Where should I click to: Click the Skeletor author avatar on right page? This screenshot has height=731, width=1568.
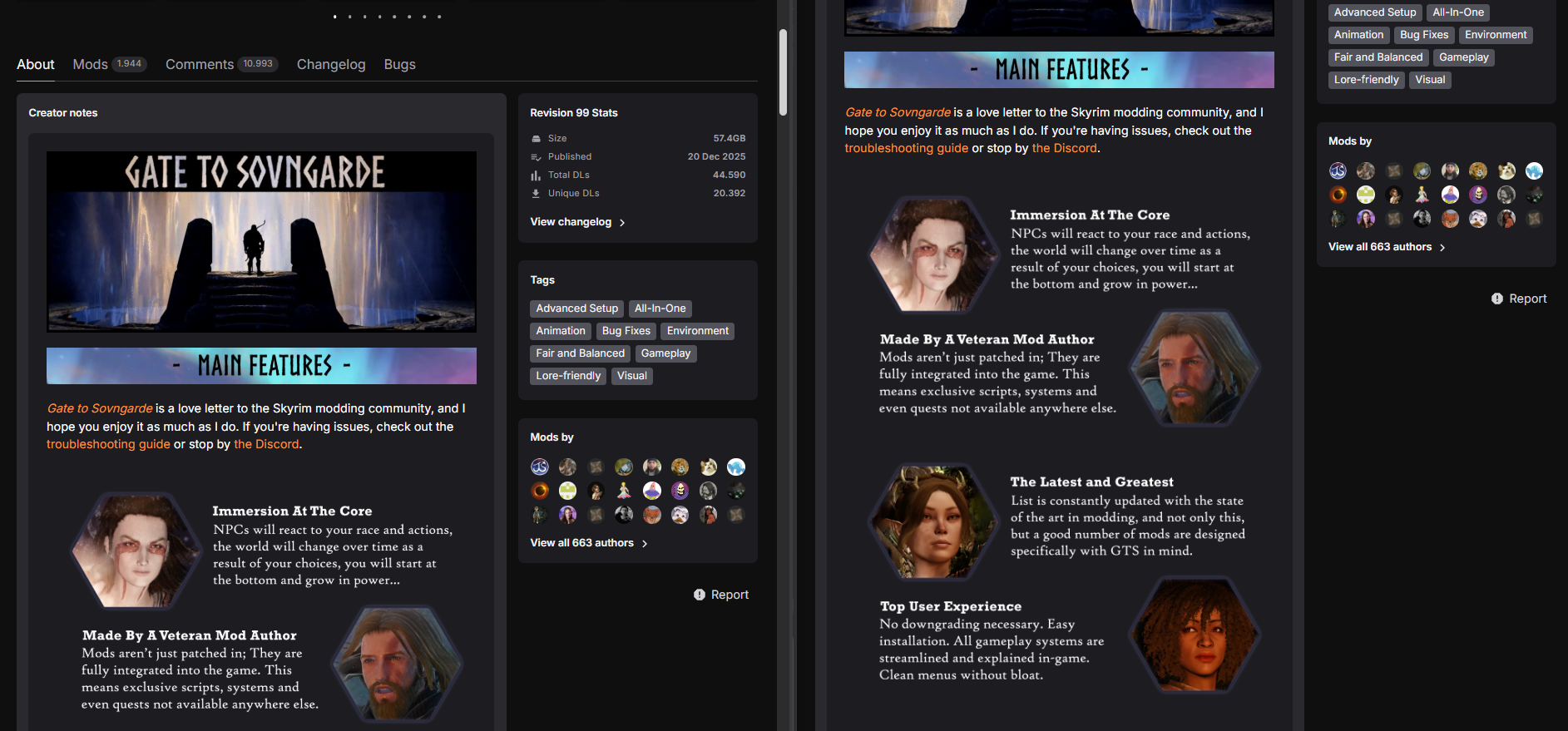click(1478, 195)
